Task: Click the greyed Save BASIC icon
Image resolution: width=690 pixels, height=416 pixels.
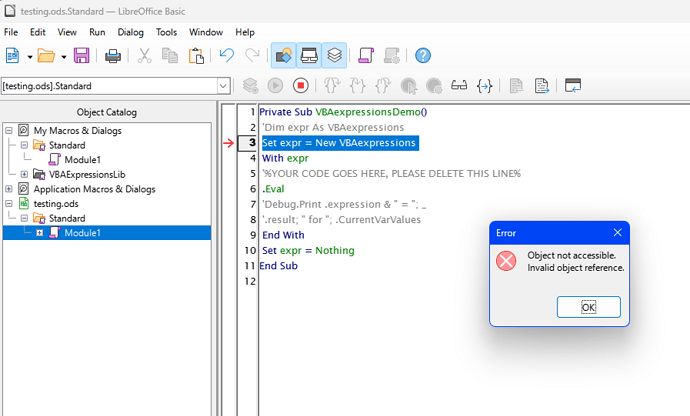Action: click(x=392, y=55)
